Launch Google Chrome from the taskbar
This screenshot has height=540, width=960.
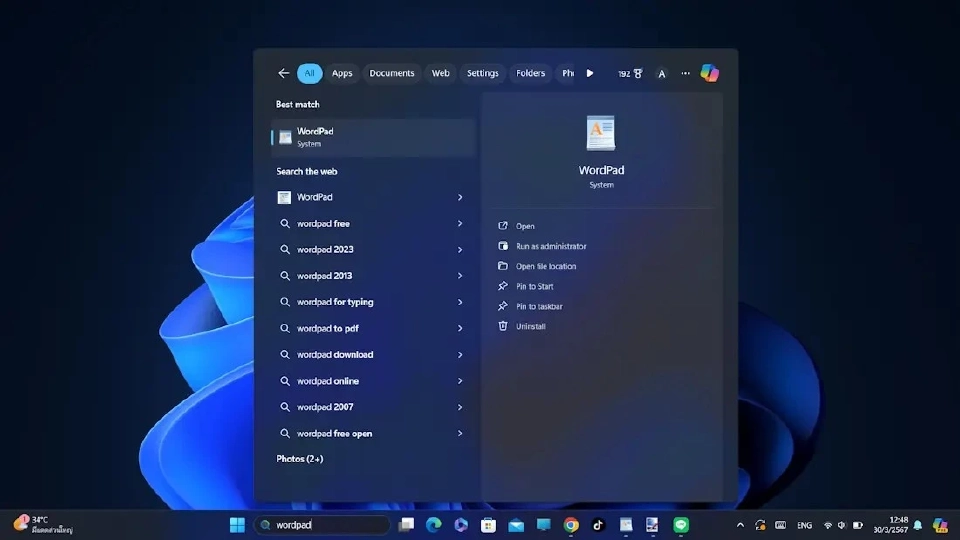tap(571, 525)
